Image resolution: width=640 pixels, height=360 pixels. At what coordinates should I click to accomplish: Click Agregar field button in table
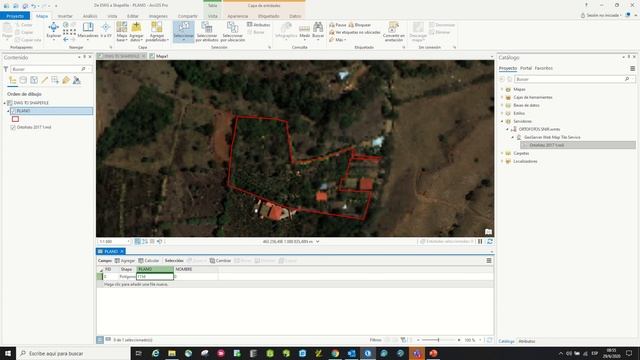point(124,260)
